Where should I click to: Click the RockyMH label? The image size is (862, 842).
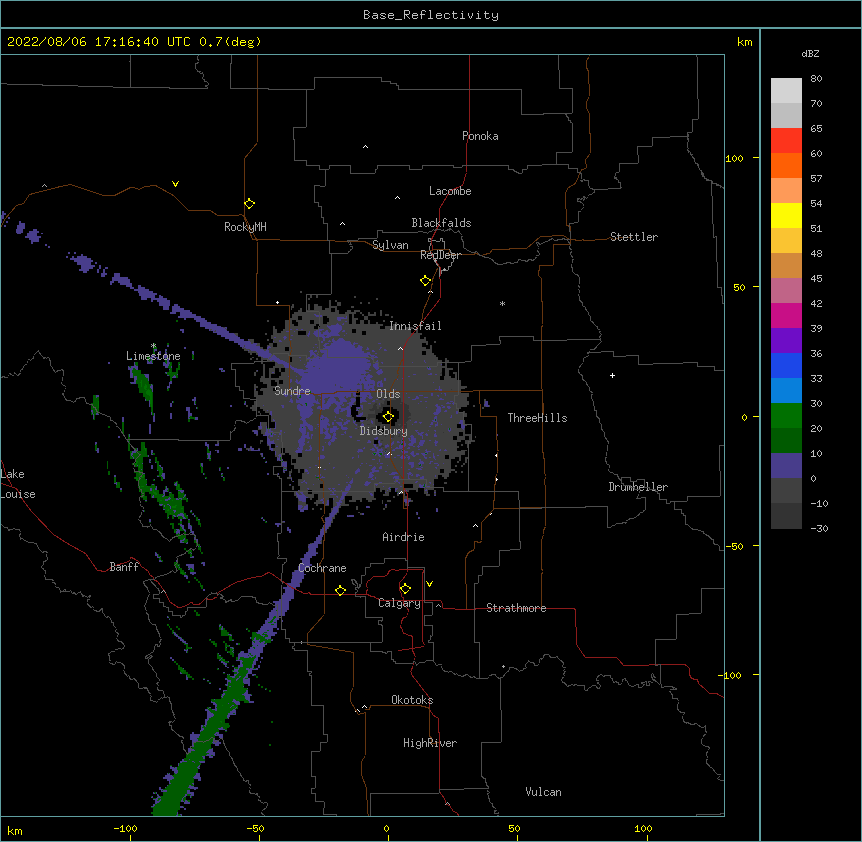point(245,227)
